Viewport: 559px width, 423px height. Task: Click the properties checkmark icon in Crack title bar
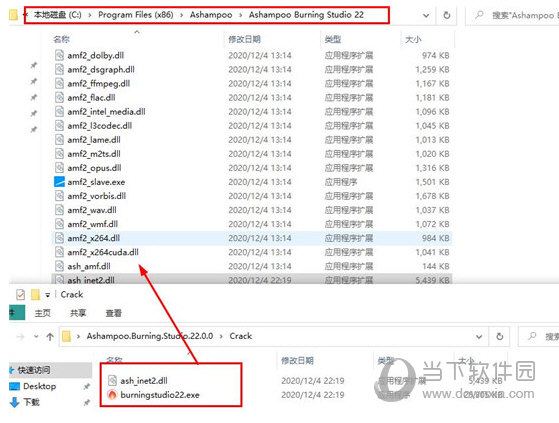click(x=20, y=295)
